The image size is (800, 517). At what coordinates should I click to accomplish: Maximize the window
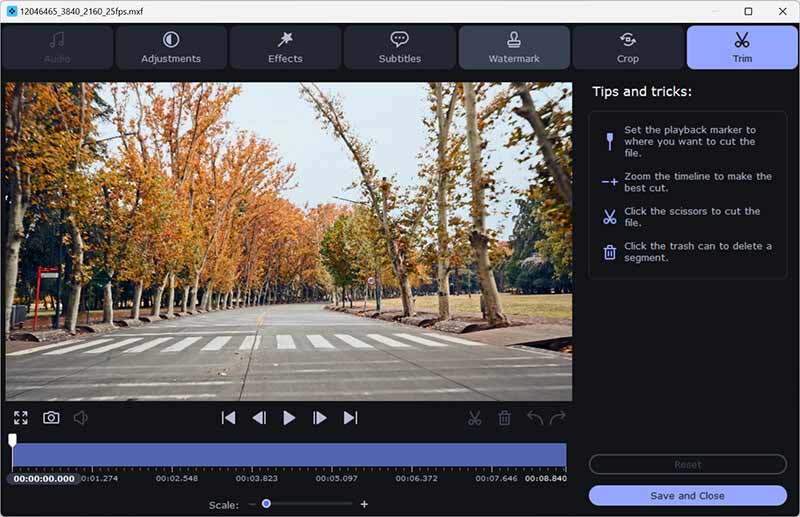coord(748,11)
